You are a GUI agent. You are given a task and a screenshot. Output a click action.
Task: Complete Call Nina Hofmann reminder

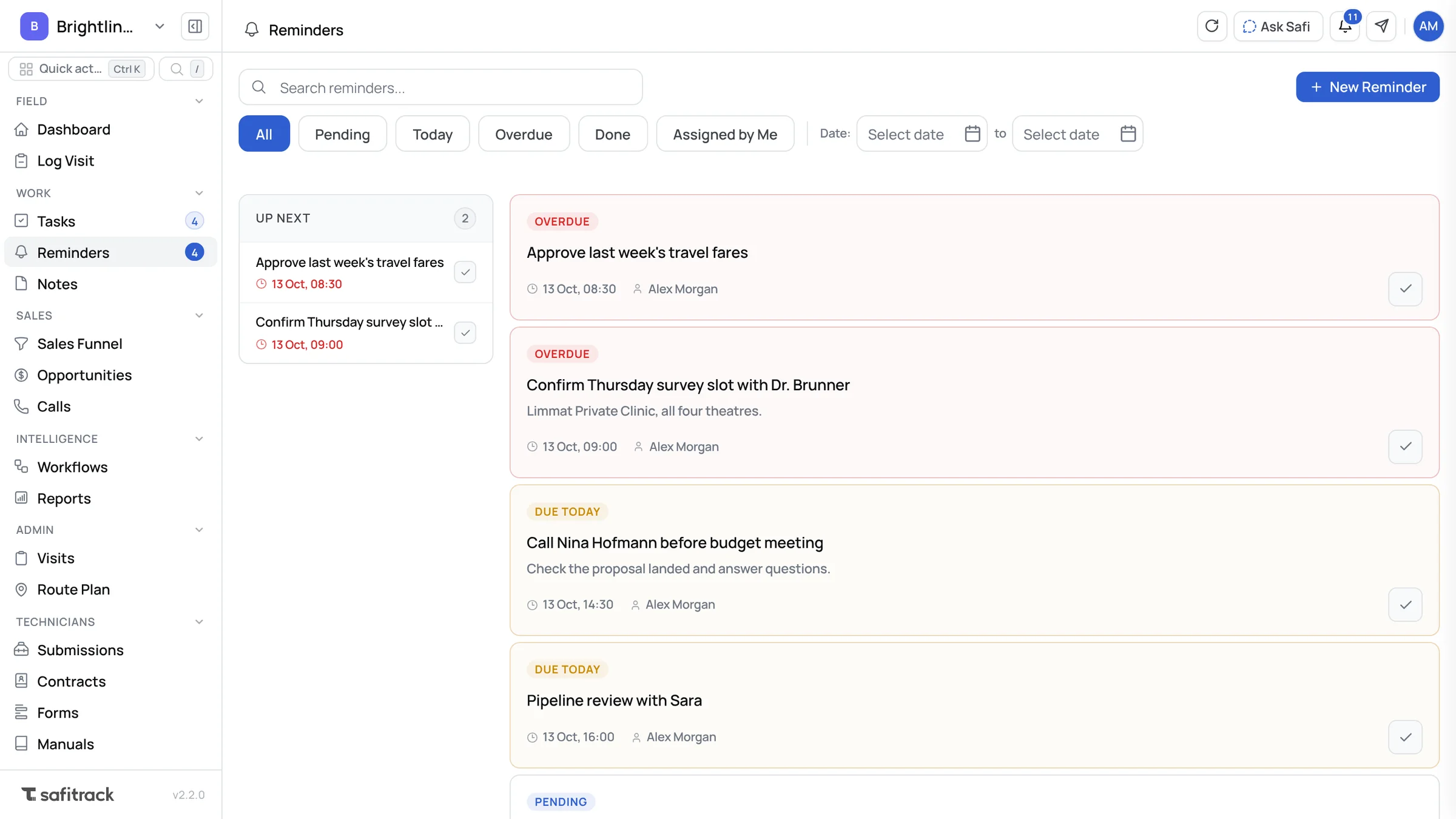[x=1405, y=604]
